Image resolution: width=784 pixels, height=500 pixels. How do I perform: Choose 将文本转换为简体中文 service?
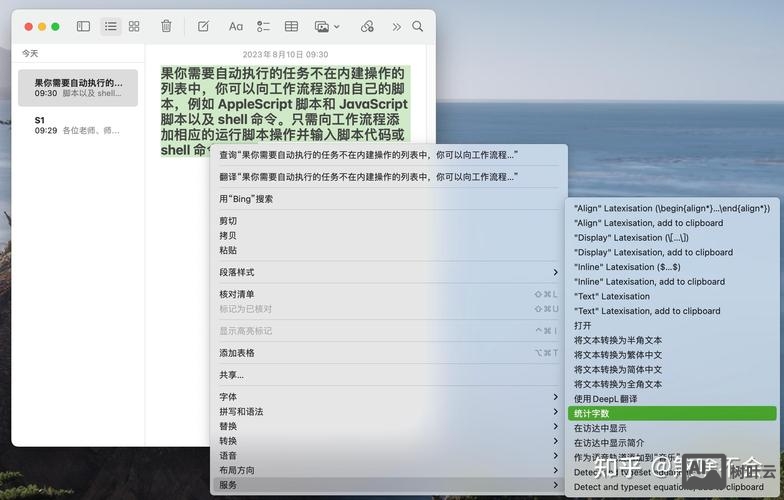tap(672, 370)
